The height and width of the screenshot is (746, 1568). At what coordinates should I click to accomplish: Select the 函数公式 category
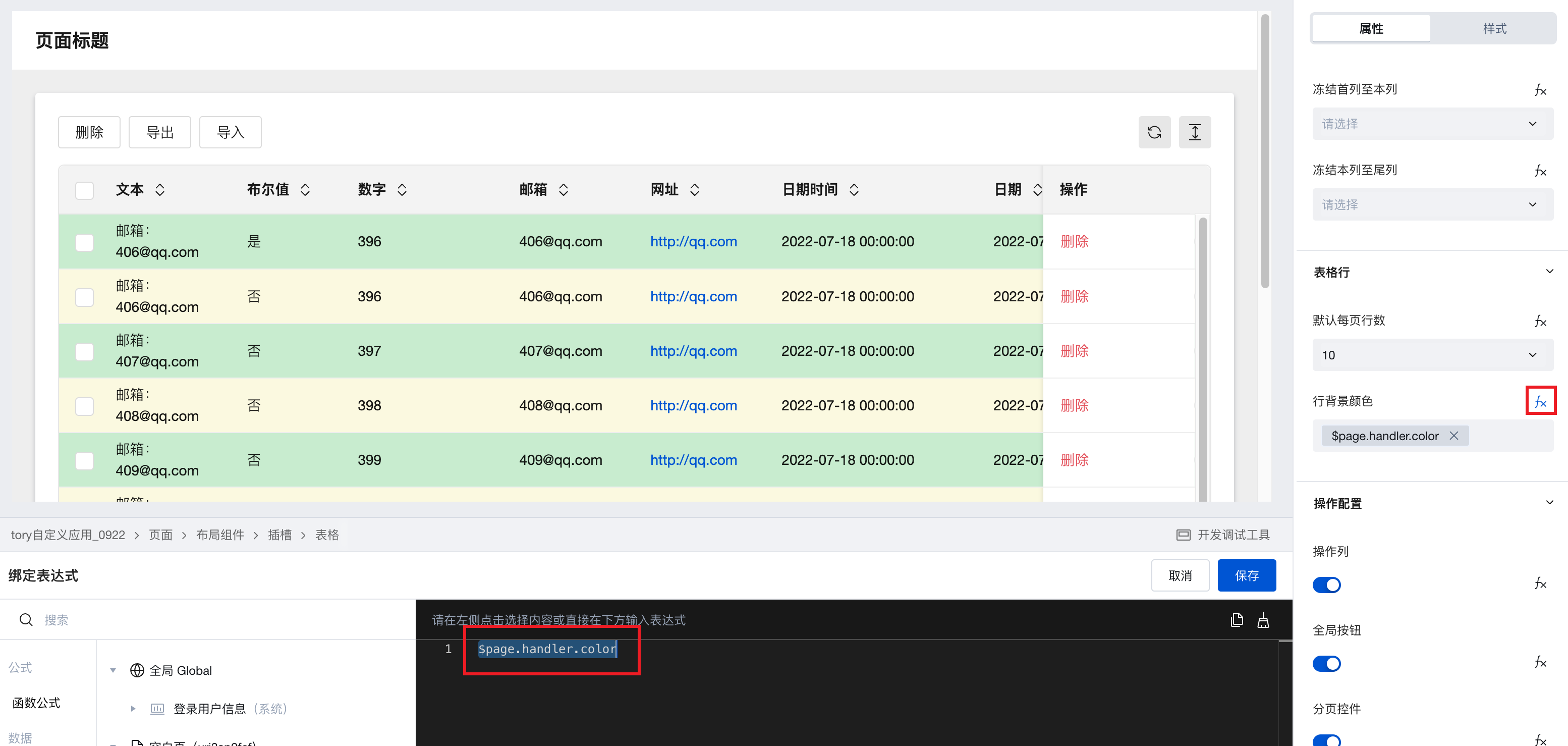pos(36,703)
